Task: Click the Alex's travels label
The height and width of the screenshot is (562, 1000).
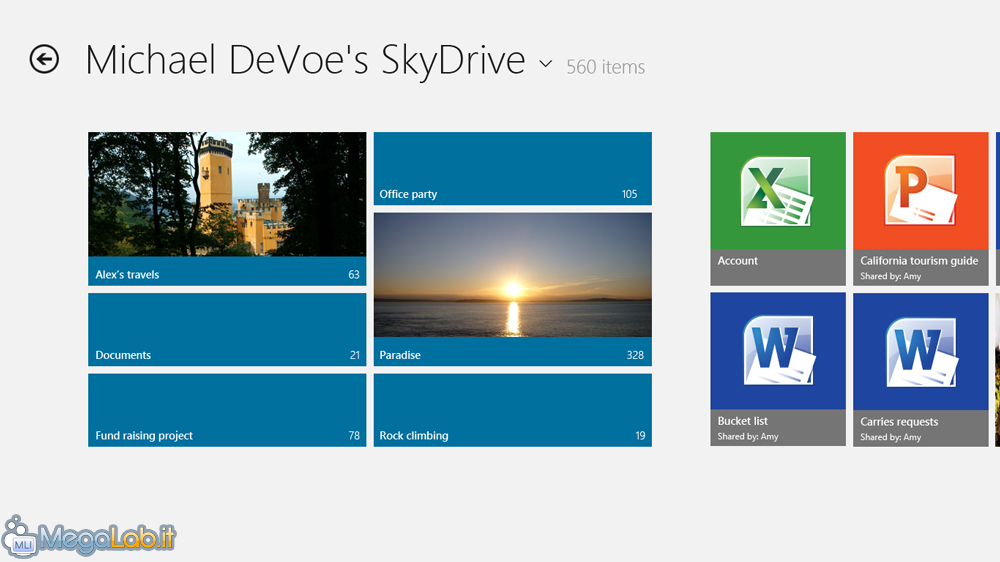Action: tap(127, 275)
